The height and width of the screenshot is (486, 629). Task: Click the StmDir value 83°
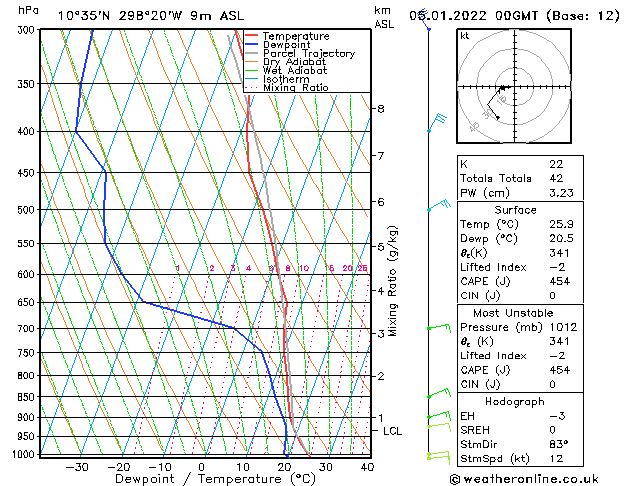(559, 444)
